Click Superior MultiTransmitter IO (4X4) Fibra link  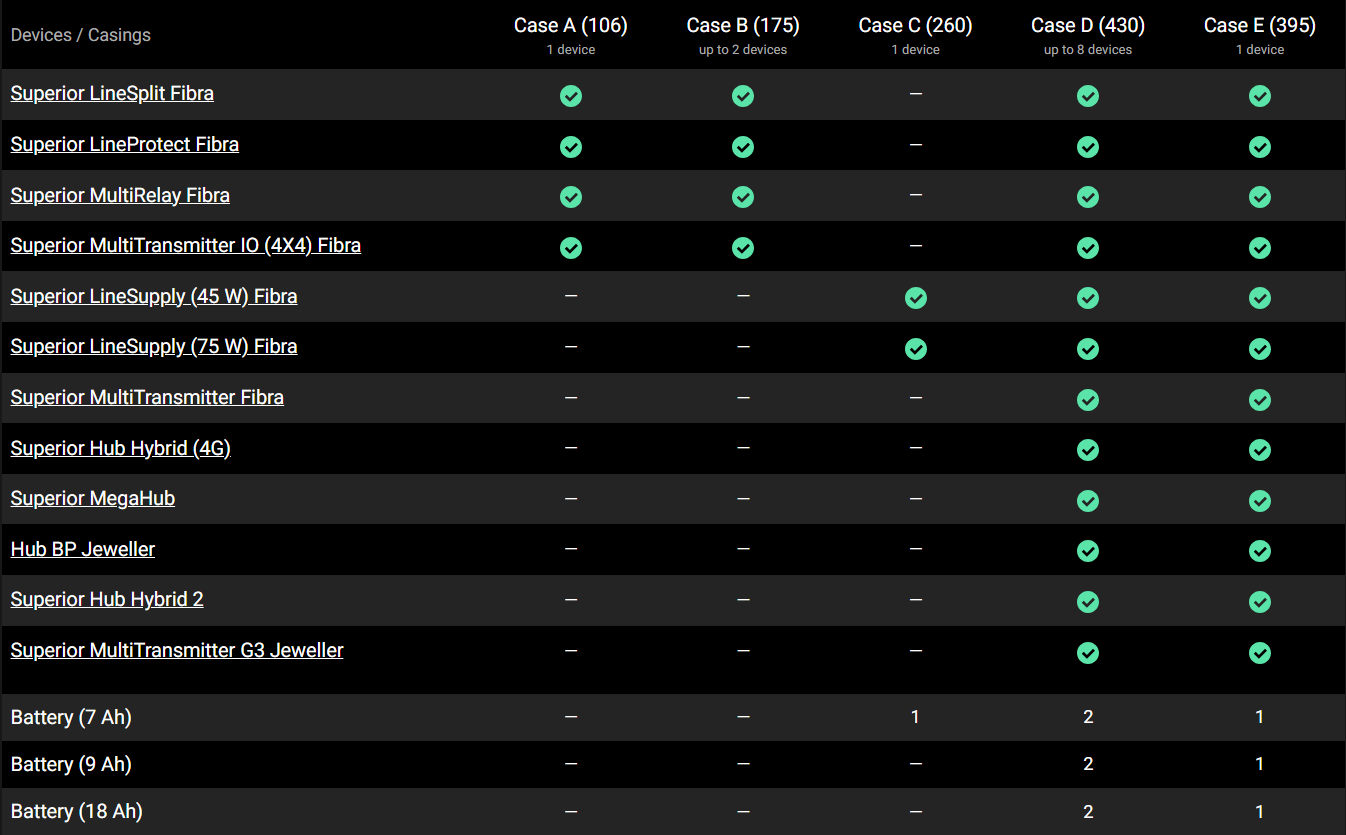click(x=186, y=246)
